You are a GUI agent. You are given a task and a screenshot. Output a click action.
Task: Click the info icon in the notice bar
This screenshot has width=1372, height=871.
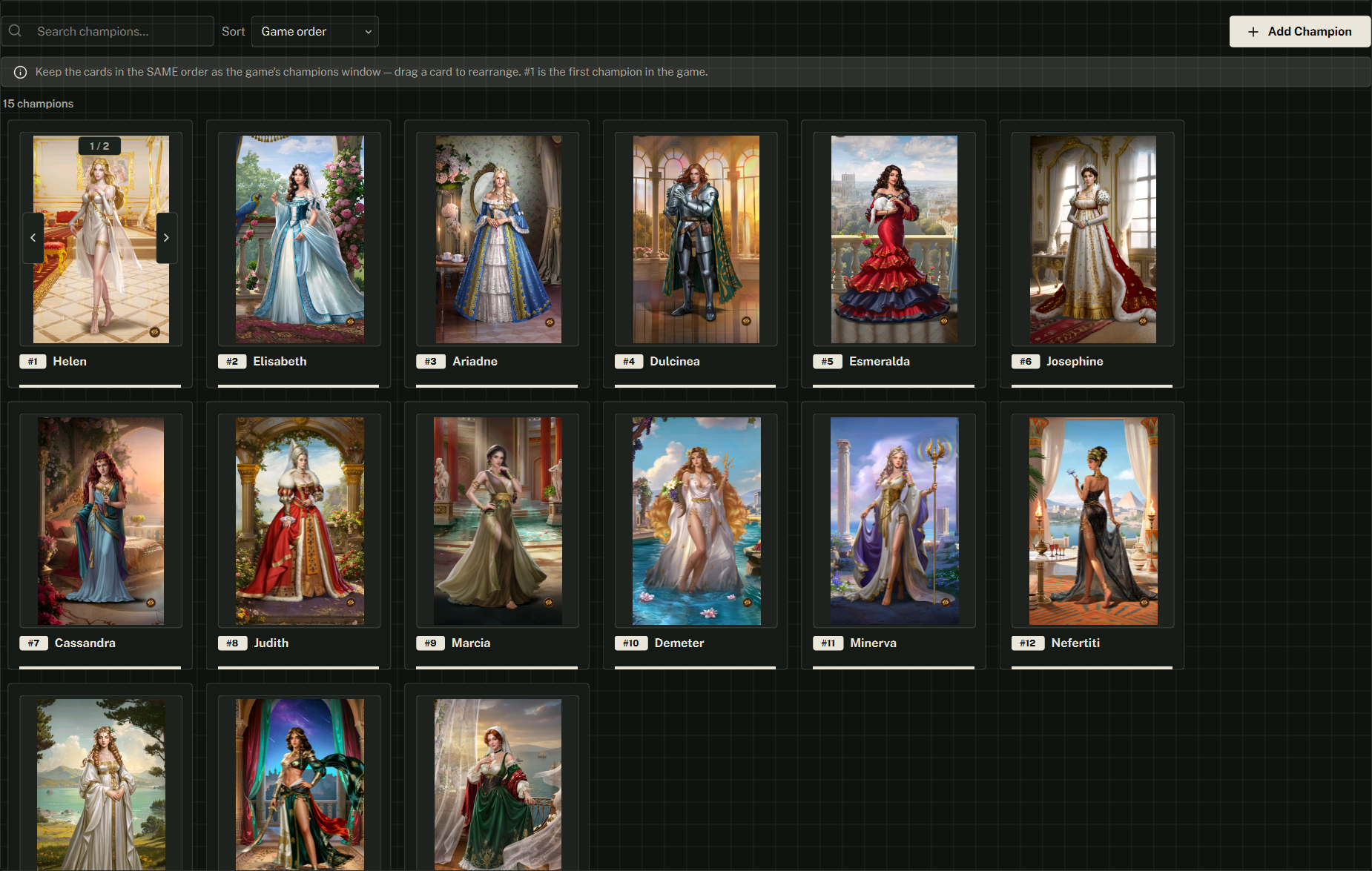pos(21,72)
